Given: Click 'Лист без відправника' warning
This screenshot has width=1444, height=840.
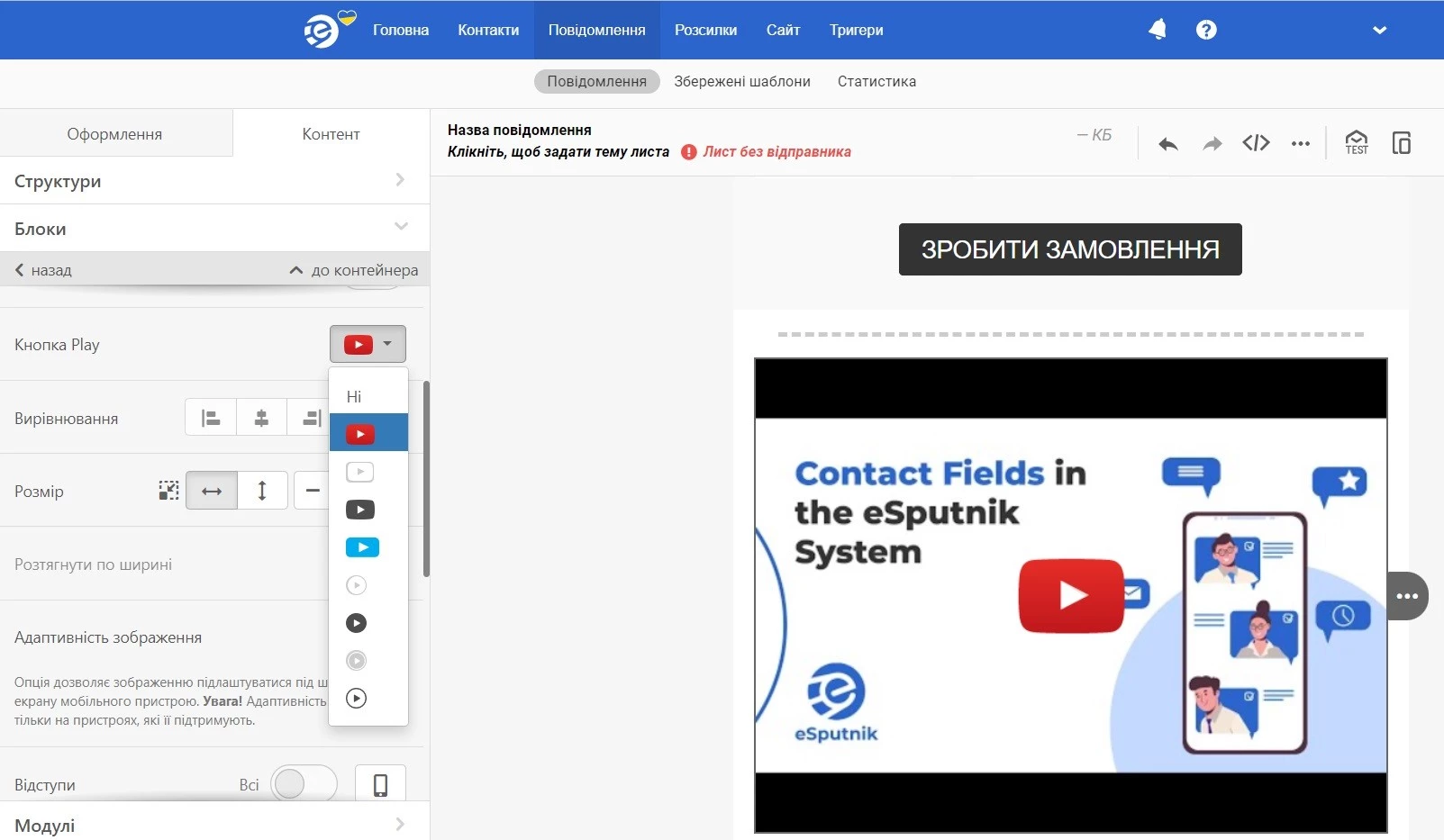Looking at the screenshot, I should tap(776, 151).
